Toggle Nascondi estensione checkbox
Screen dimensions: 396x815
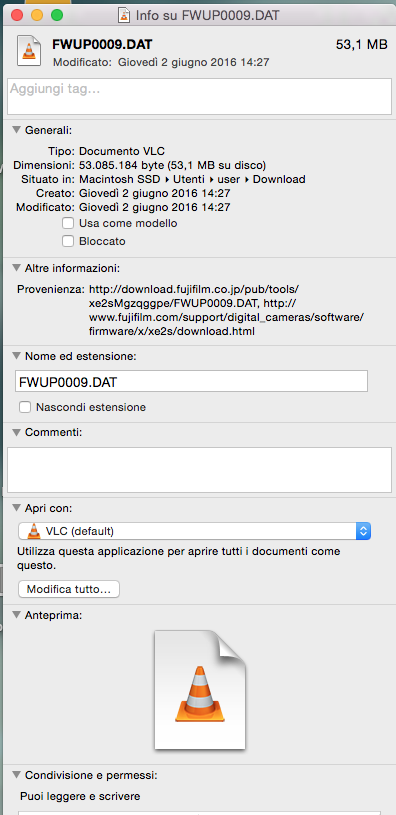[24, 407]
